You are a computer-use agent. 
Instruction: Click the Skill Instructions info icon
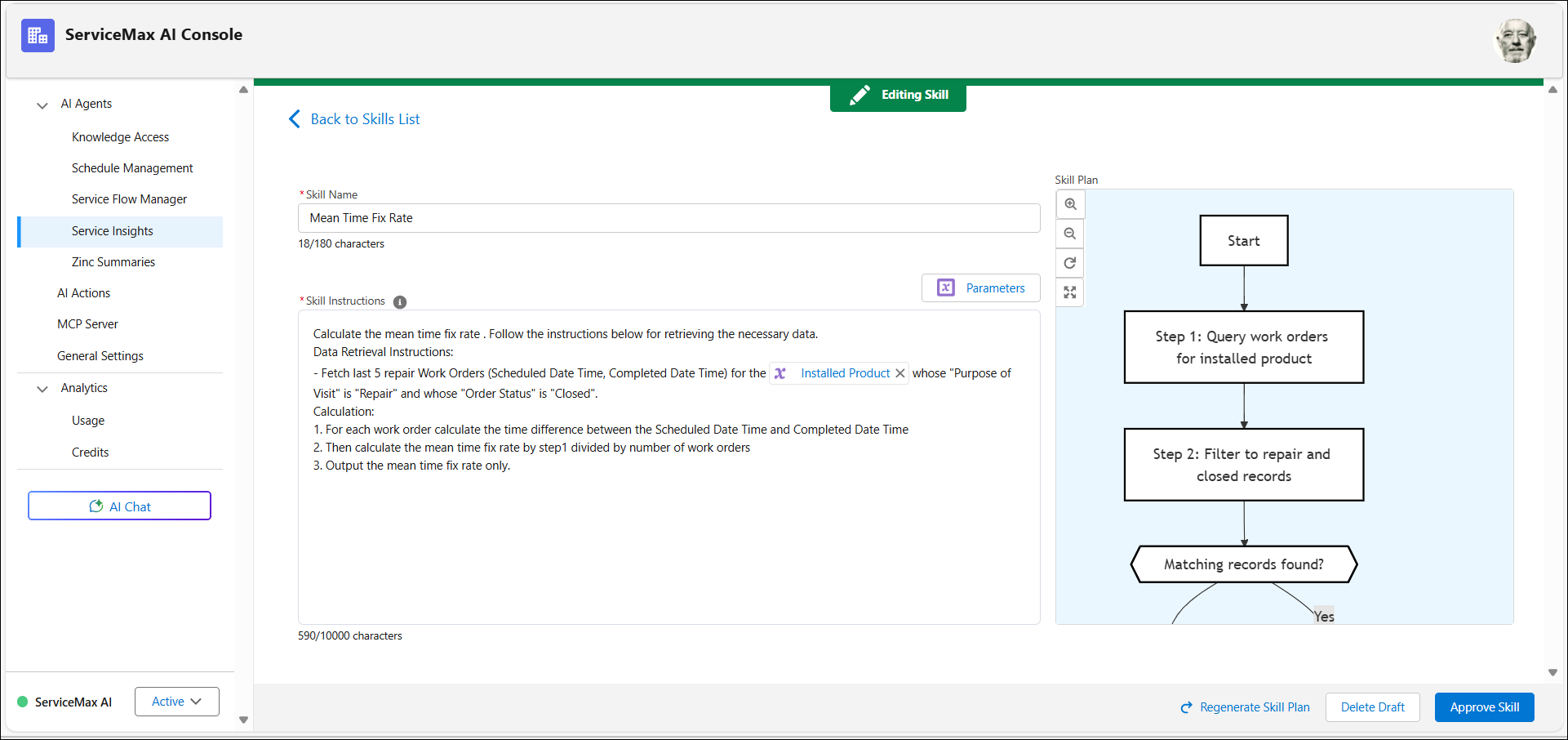[x=400, y=302]
